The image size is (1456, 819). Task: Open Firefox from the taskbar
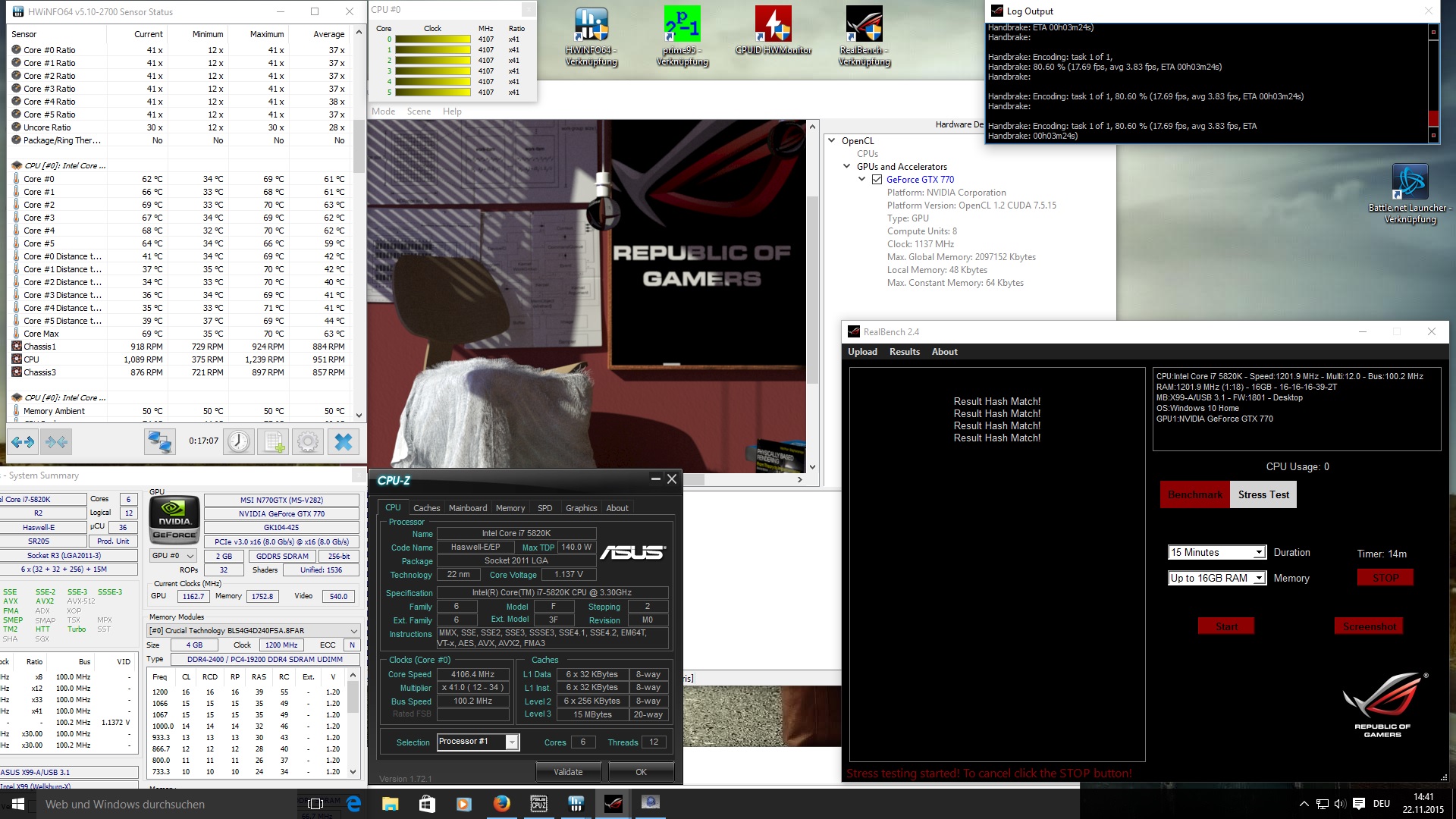501,804
